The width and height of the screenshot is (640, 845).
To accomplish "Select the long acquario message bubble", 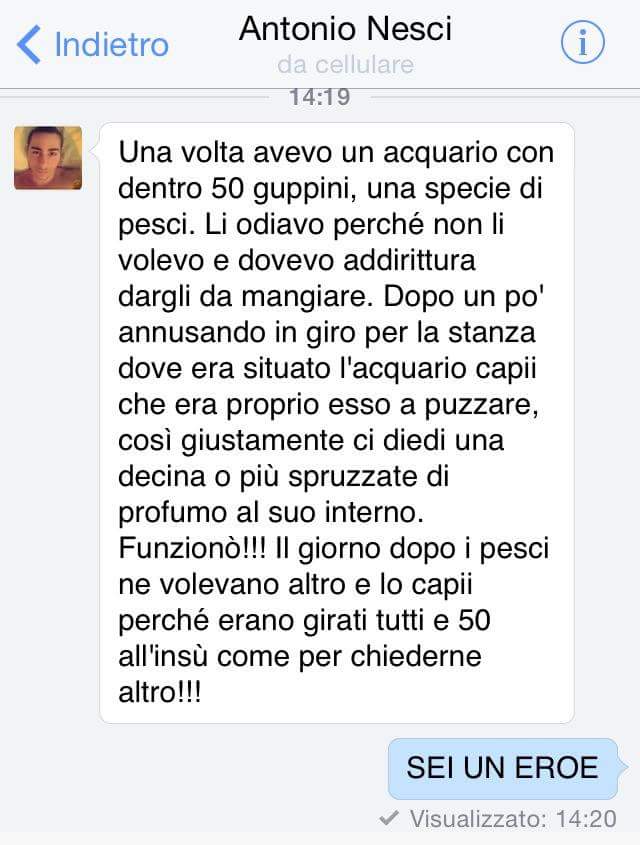I will pos(337,423).
